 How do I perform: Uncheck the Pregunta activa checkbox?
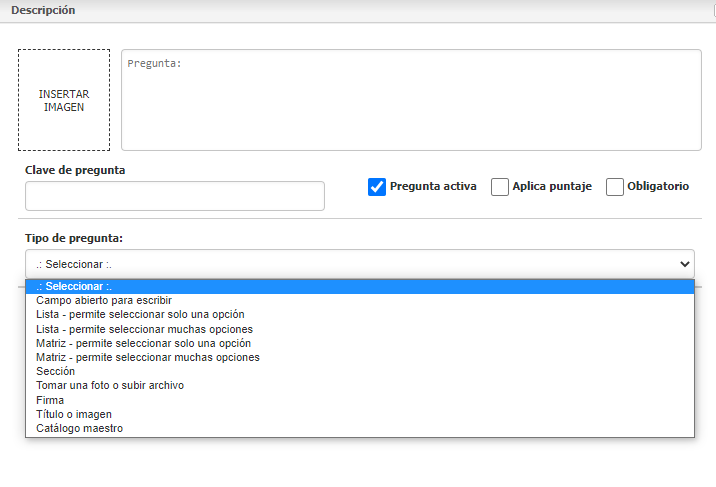tap(377, 187)
